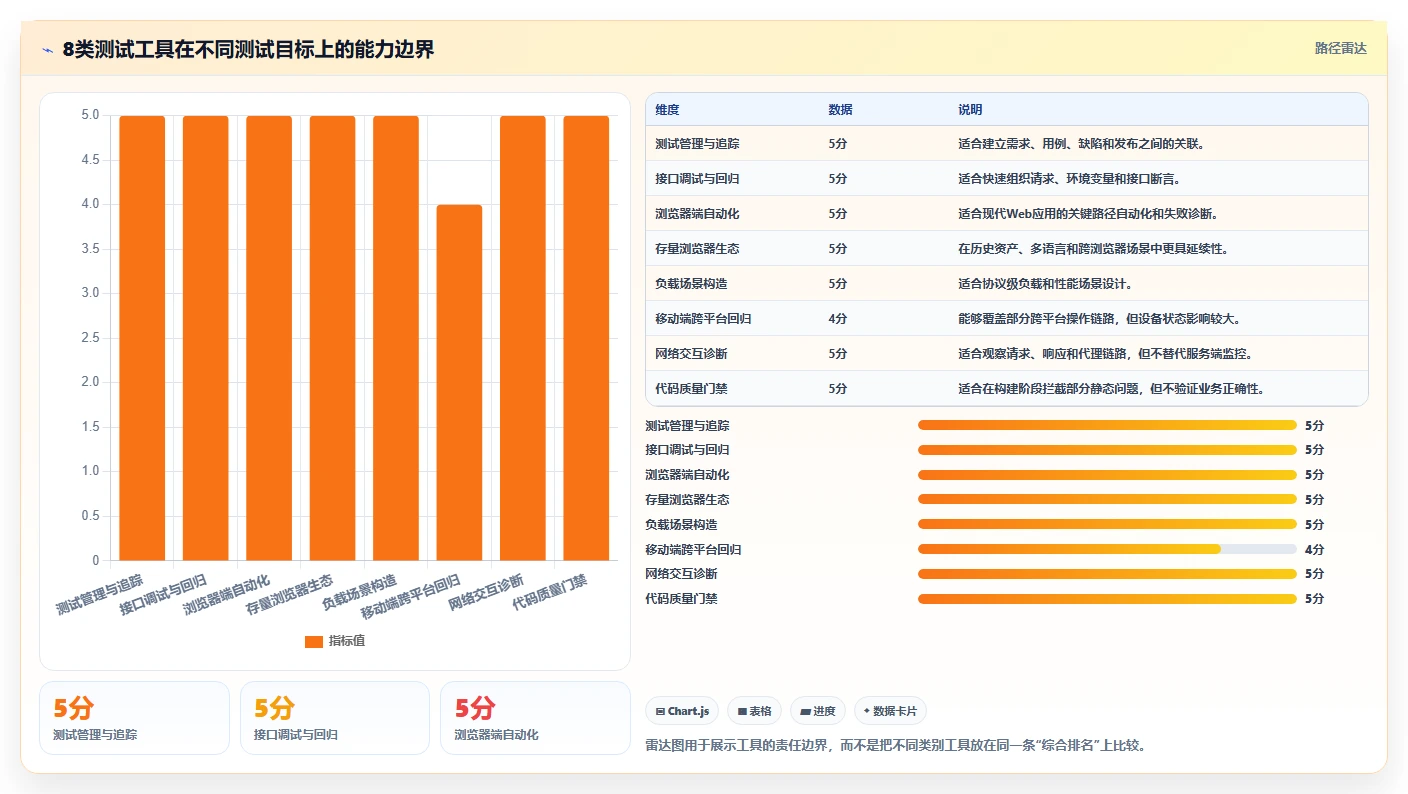Click the 数据卡片 tag chip

click(890, 711)
